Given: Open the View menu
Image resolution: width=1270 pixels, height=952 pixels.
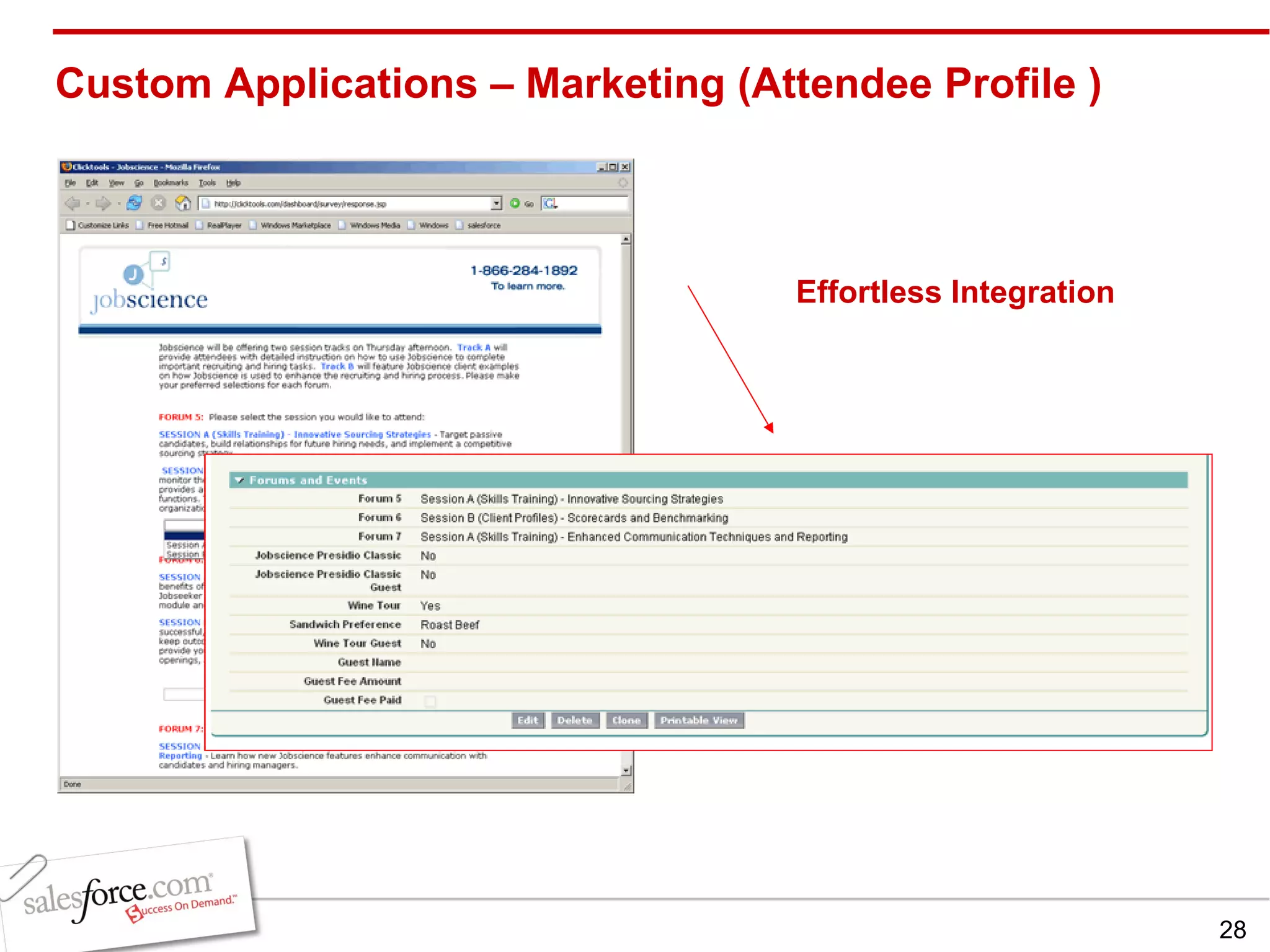Looking at the screenshot, I should click(117, 183).
